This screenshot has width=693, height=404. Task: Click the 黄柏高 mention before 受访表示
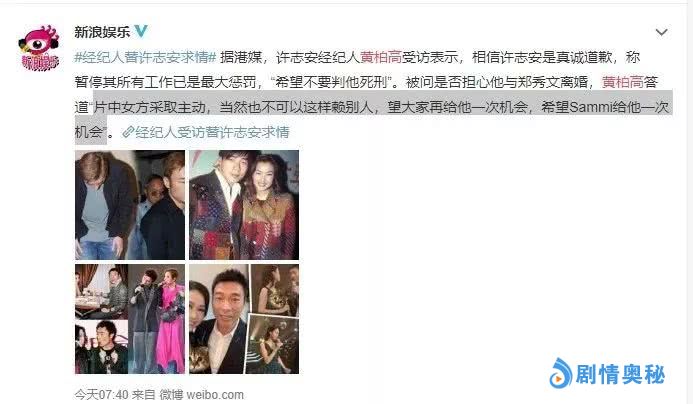[381, 57]
